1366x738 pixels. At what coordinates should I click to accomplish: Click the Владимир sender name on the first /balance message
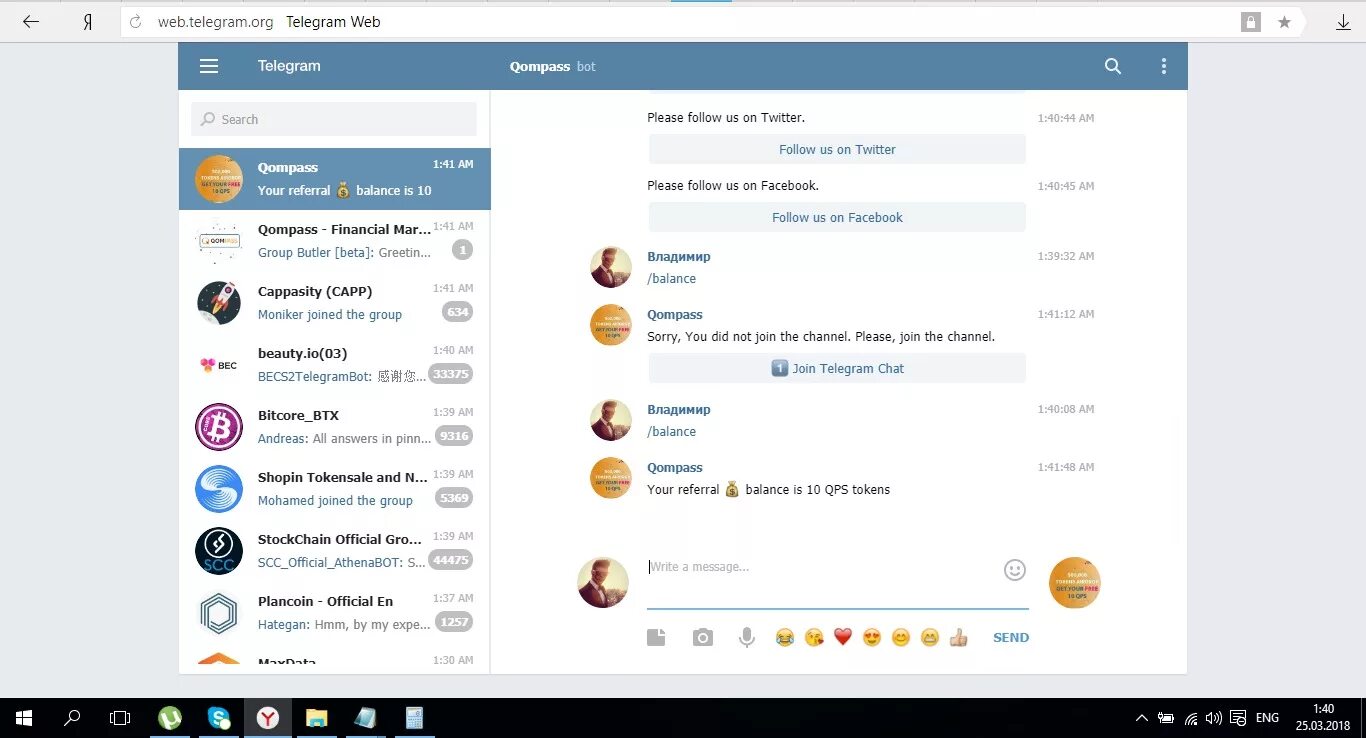[x=679, y=257]
